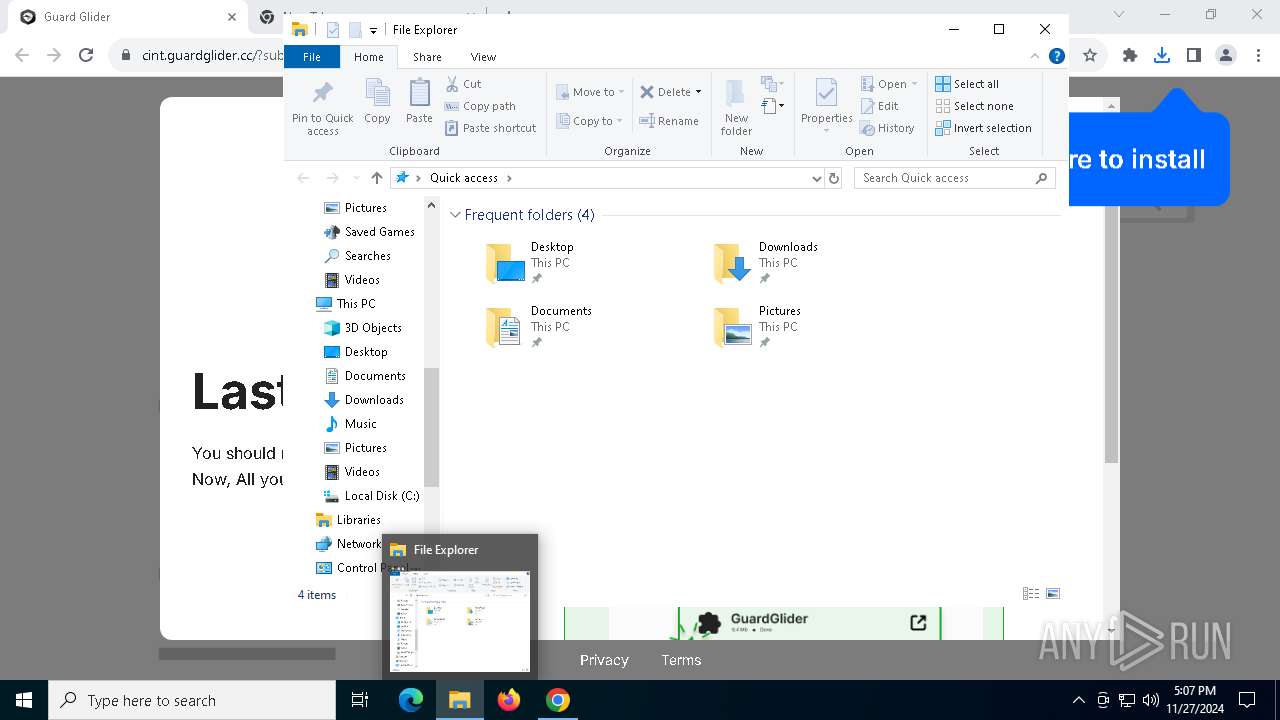This screenshot has width=1280, height=720.
Task: Open Firefox from taskbar
Action: [509, 700]
